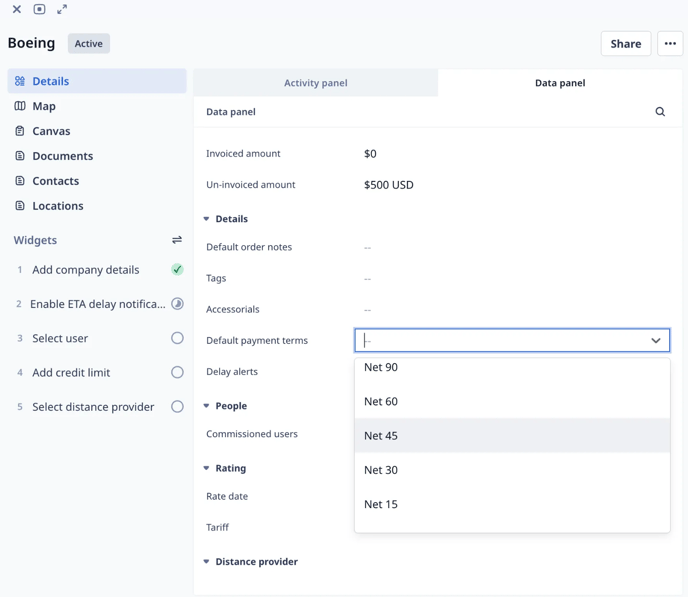
Task: Choose Net 45 from the dropdown
Action: 512,436
